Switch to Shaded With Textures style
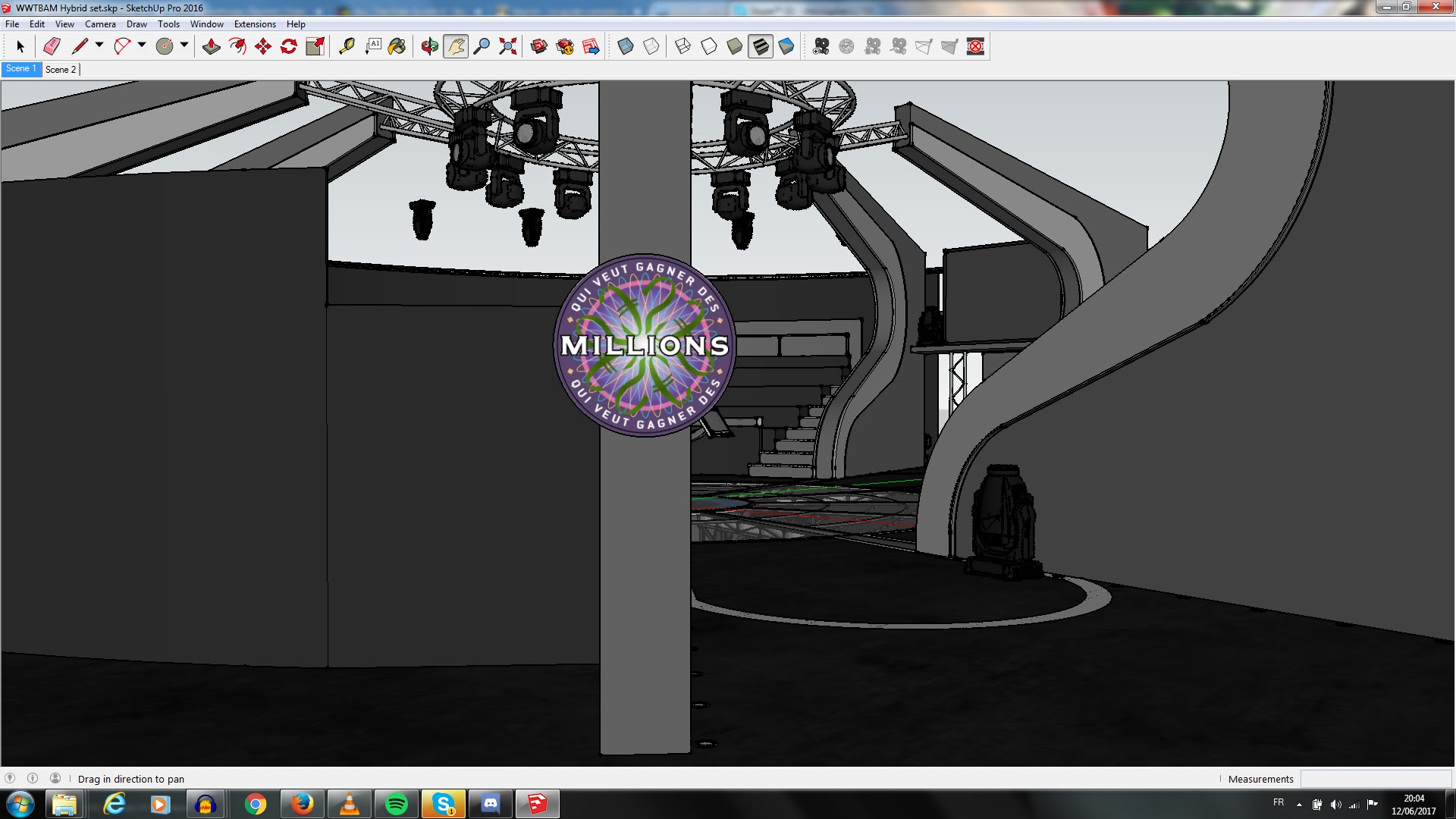 761,47
